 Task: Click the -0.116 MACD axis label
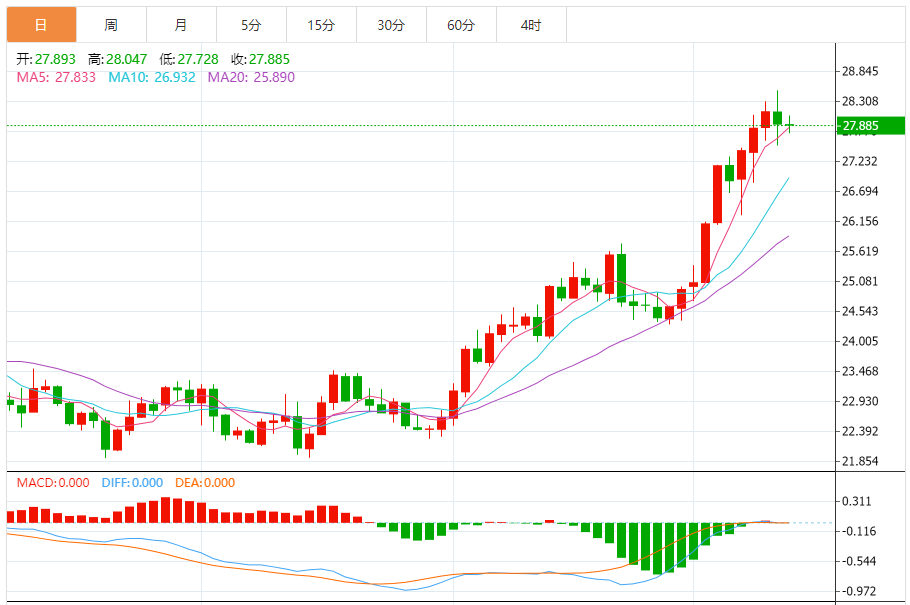(858, 531)
